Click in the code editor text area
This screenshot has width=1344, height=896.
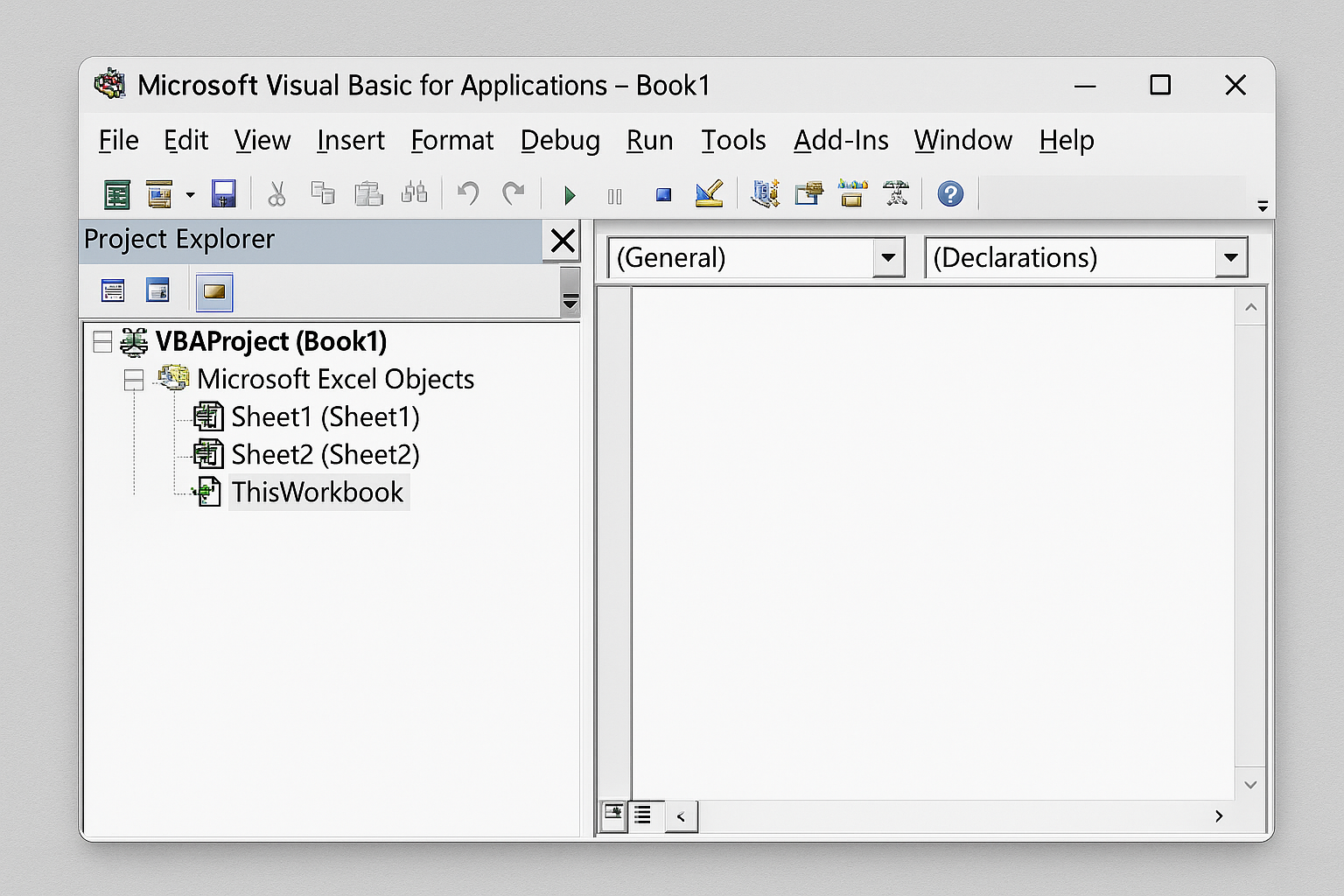point(933,542)
